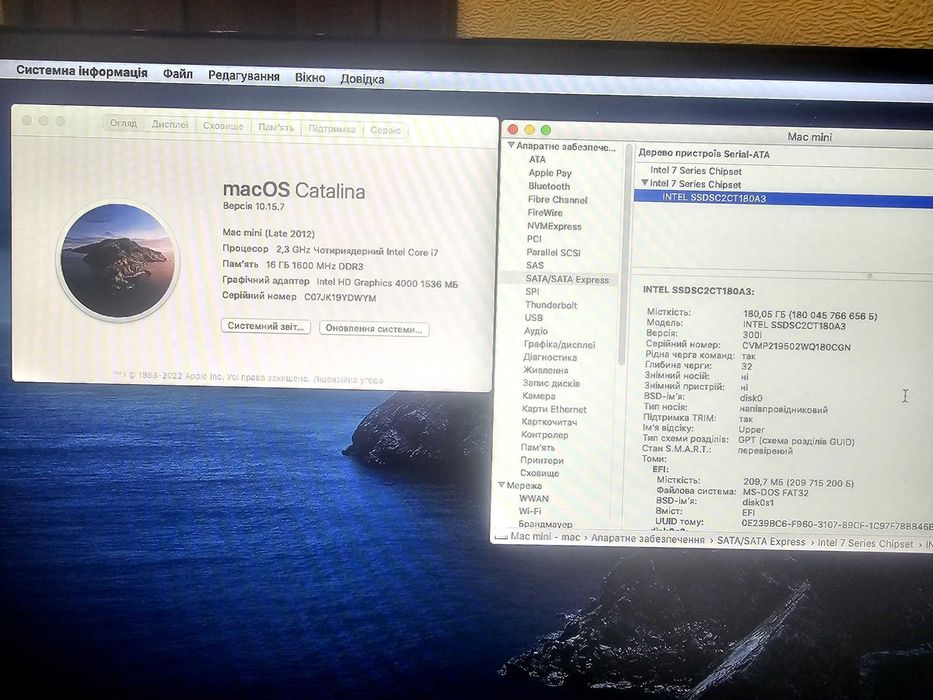Click SSD serial CVMP219502WQ180CGN value

click(x=796, y=347)
